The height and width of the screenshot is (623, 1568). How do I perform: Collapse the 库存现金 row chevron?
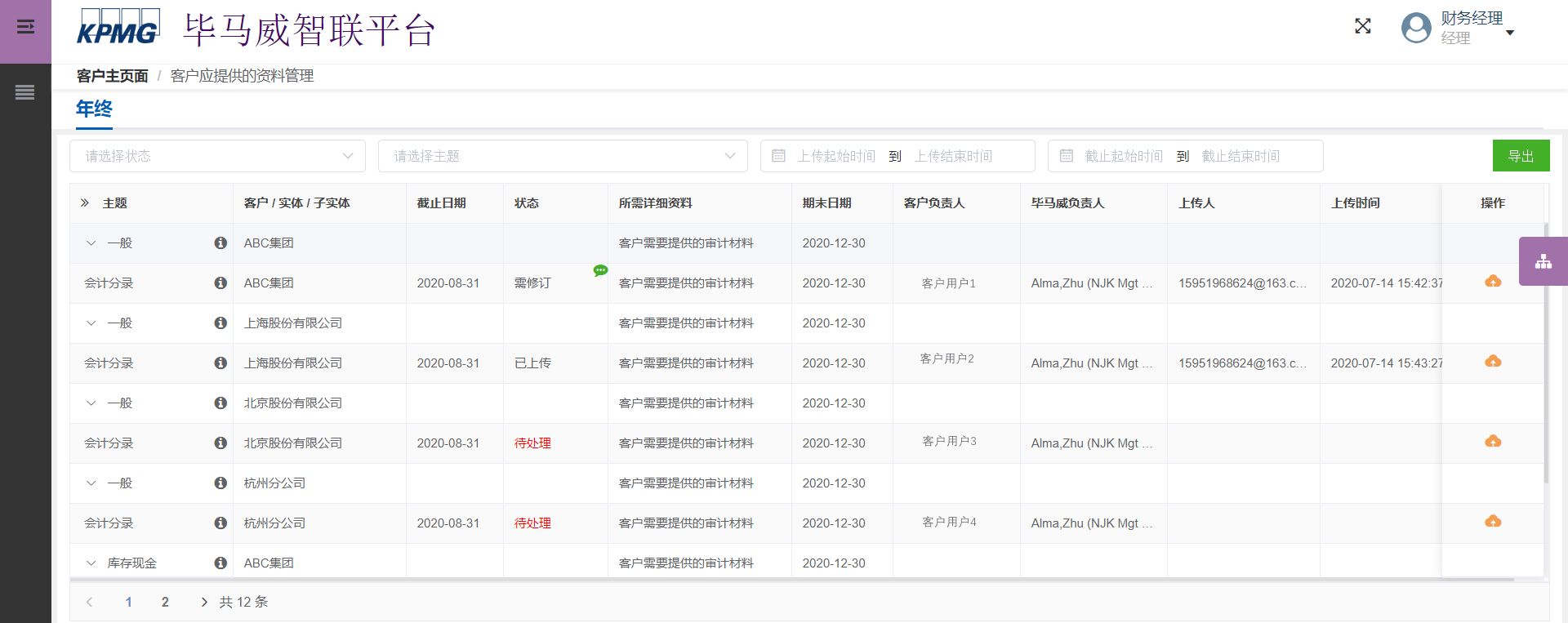pyautogui.click(x=91, y=563)
